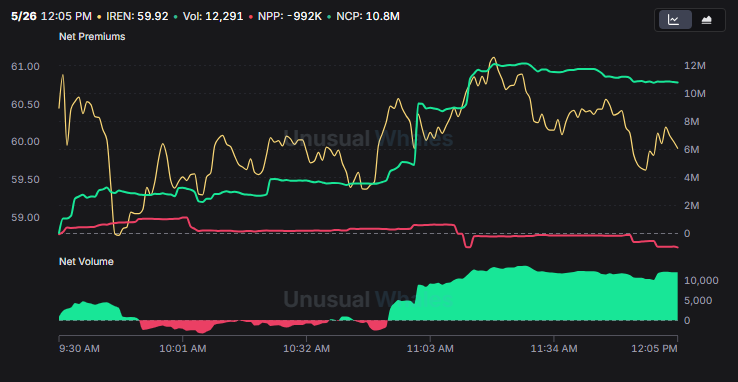Switch to line chart view
The image size is (738, 382).
click(x=674, y=20)
